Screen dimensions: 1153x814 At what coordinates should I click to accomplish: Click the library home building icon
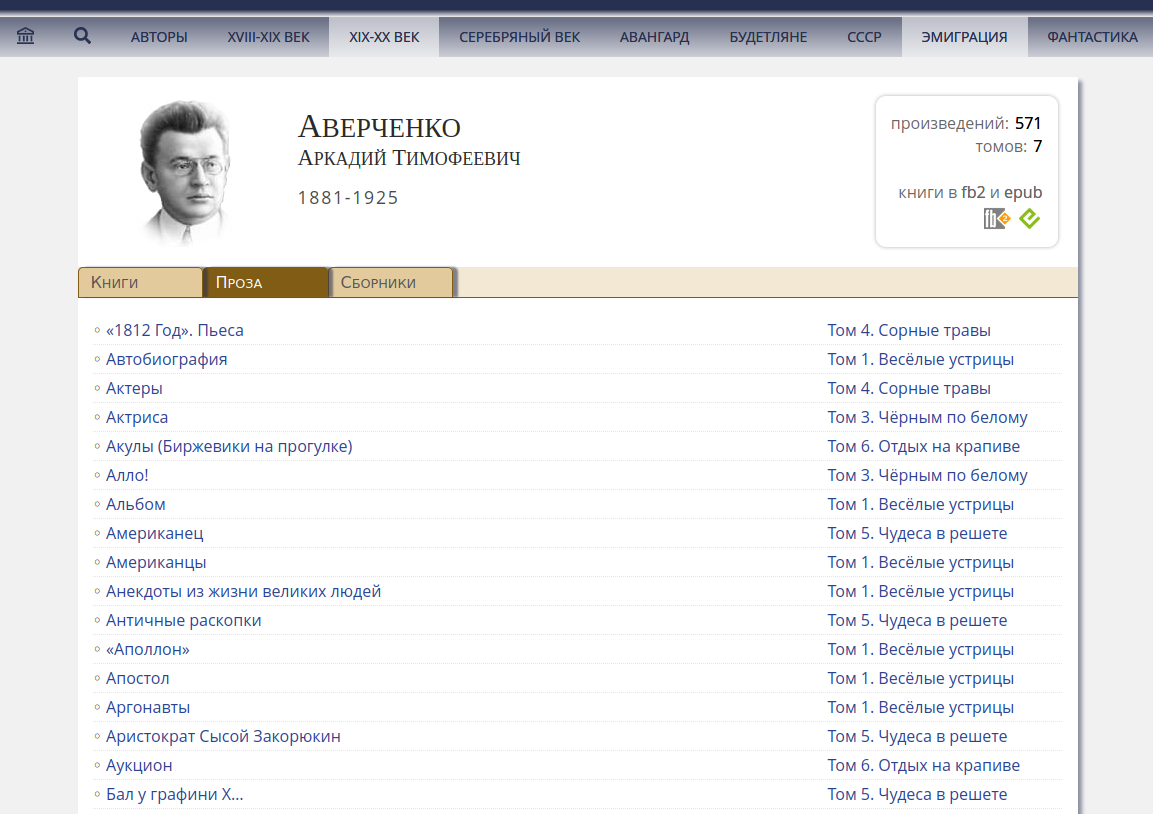tap(26, 37)
